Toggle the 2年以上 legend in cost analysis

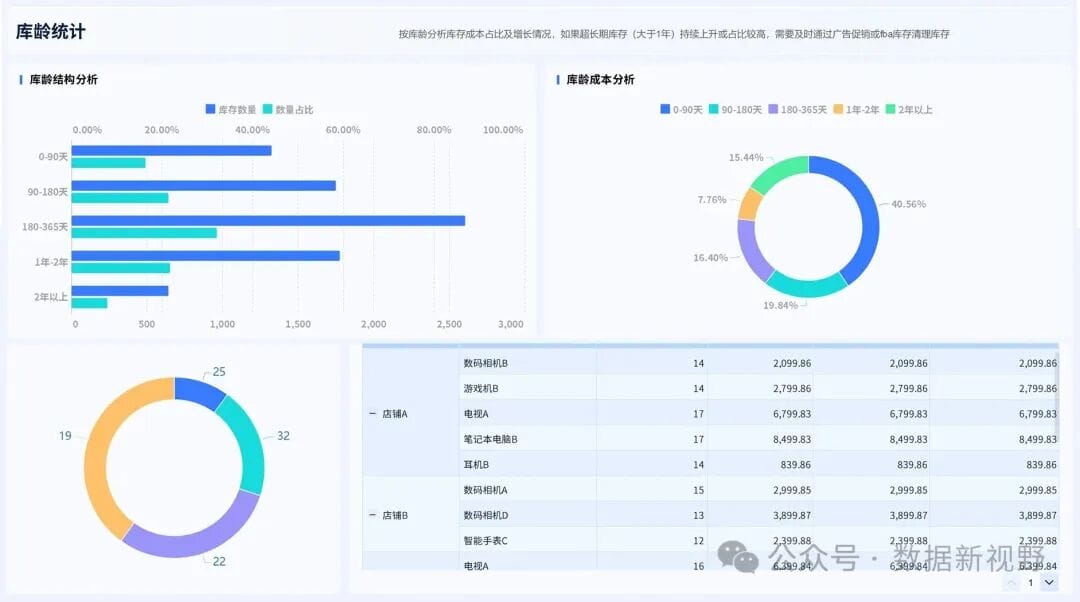point(908,110)
